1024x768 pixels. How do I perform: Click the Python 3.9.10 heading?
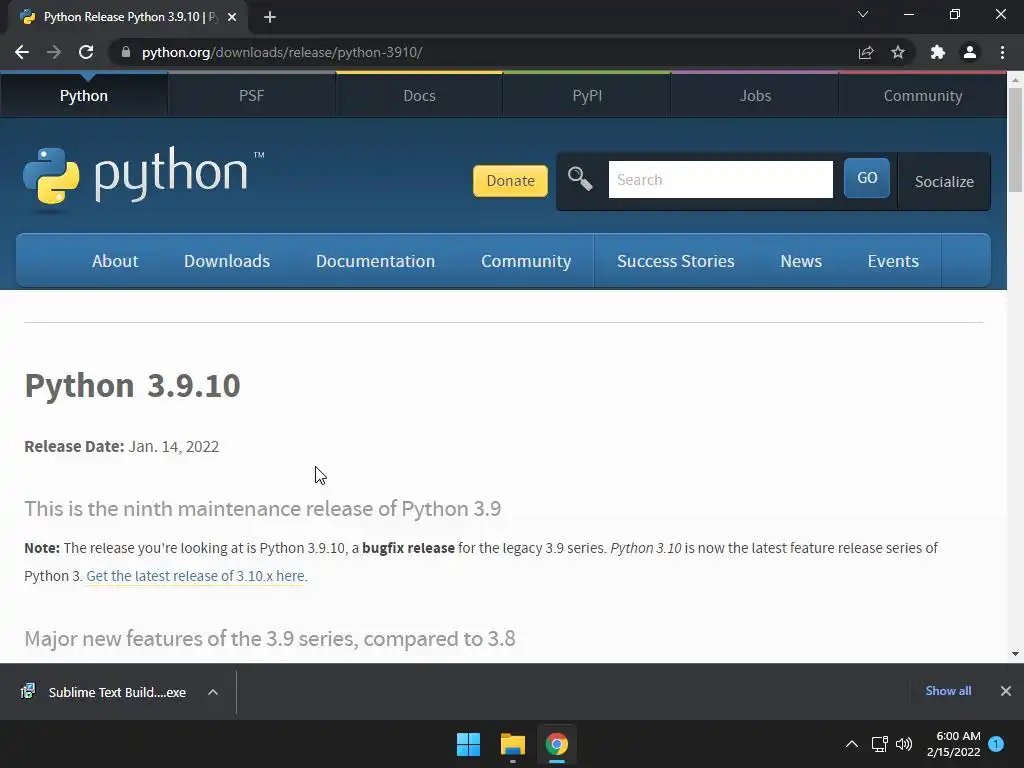(x=133, y=385)
